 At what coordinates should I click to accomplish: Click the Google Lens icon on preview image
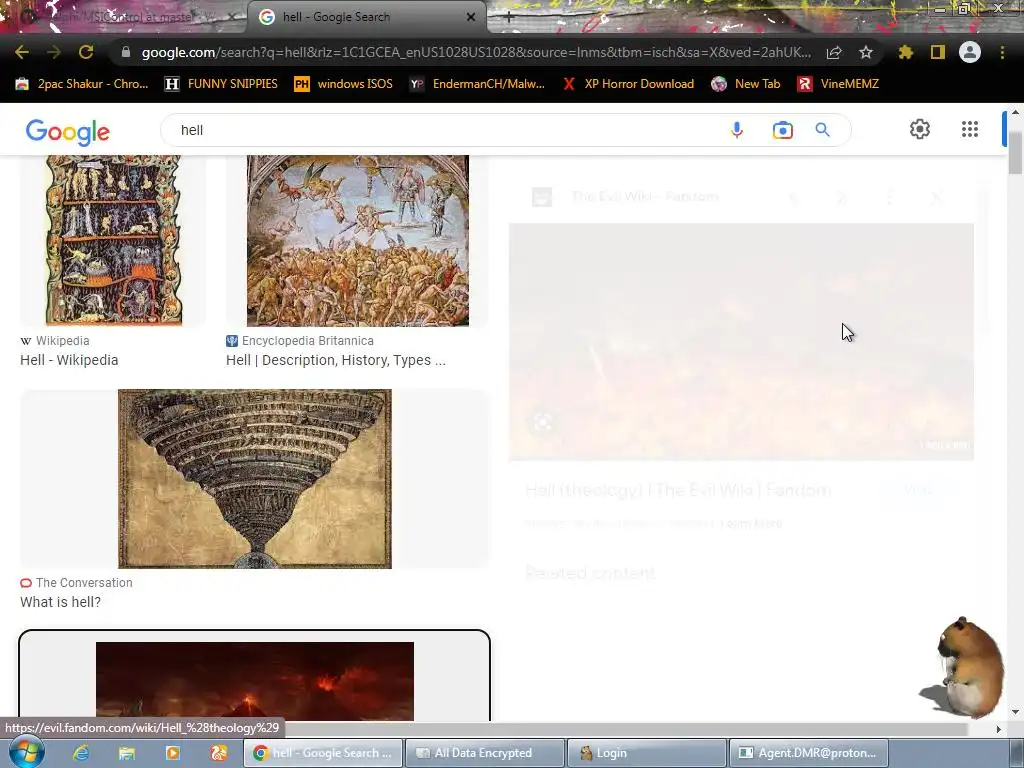pos(542,423)
